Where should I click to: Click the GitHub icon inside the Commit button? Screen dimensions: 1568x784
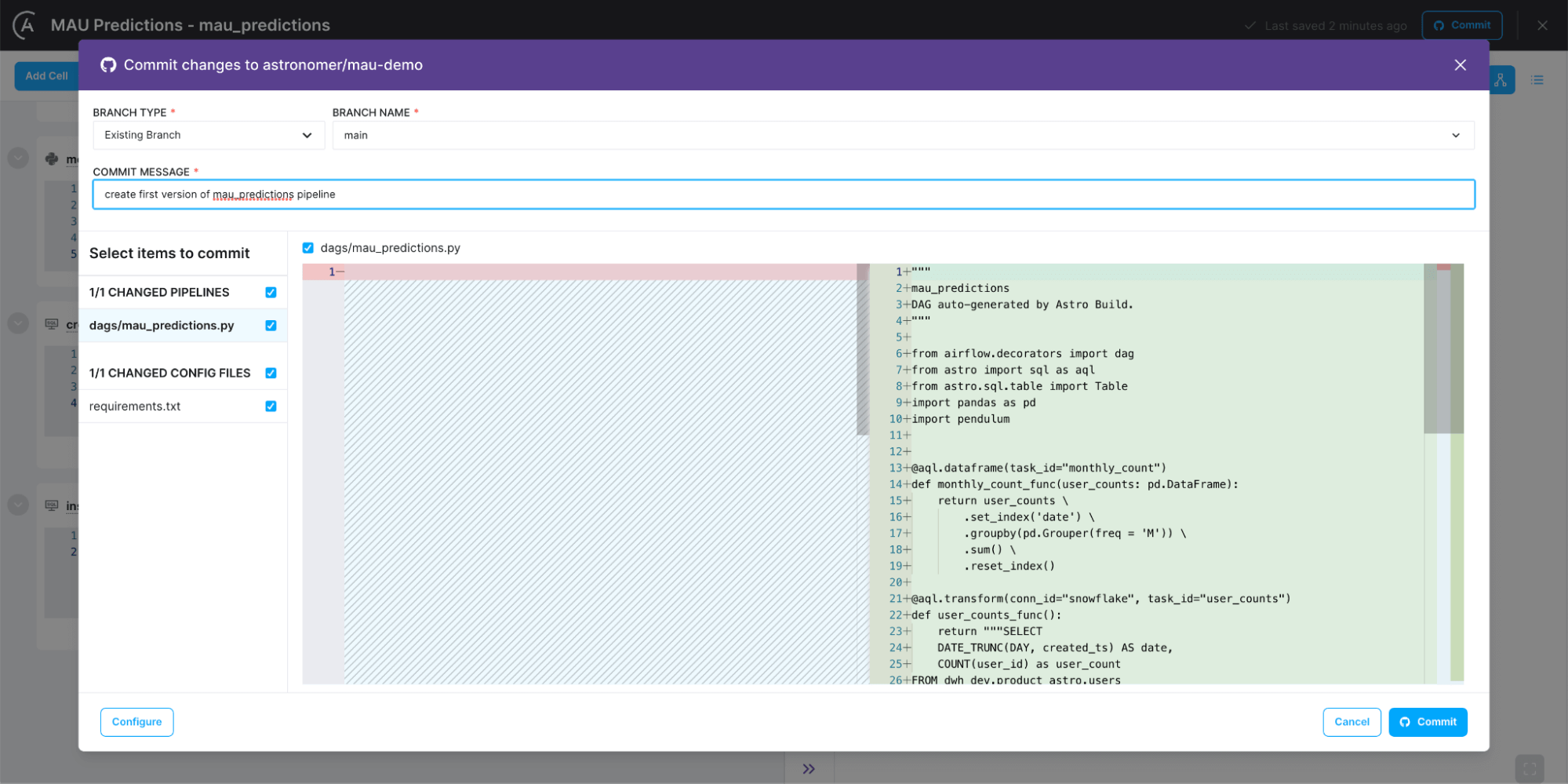coord(1405,722)
